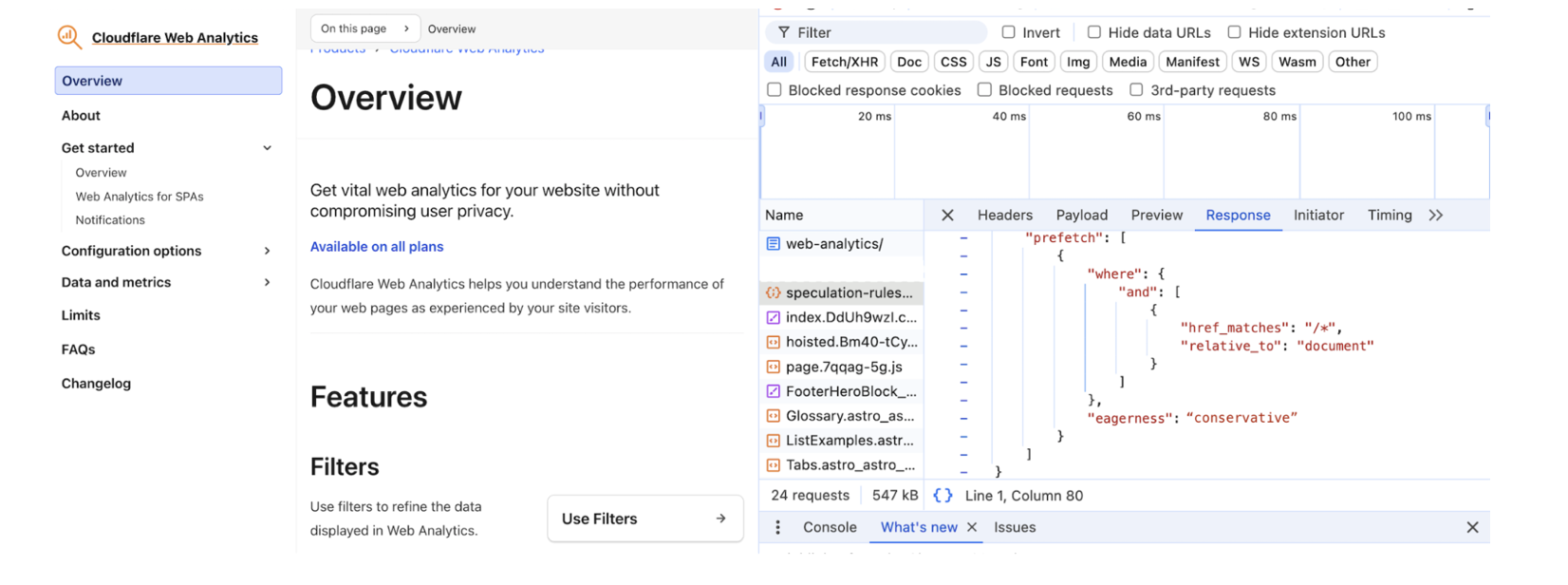Filter requests by Media
The height and width of the screenshot is (585, 1568).
tap(1128, 62)
